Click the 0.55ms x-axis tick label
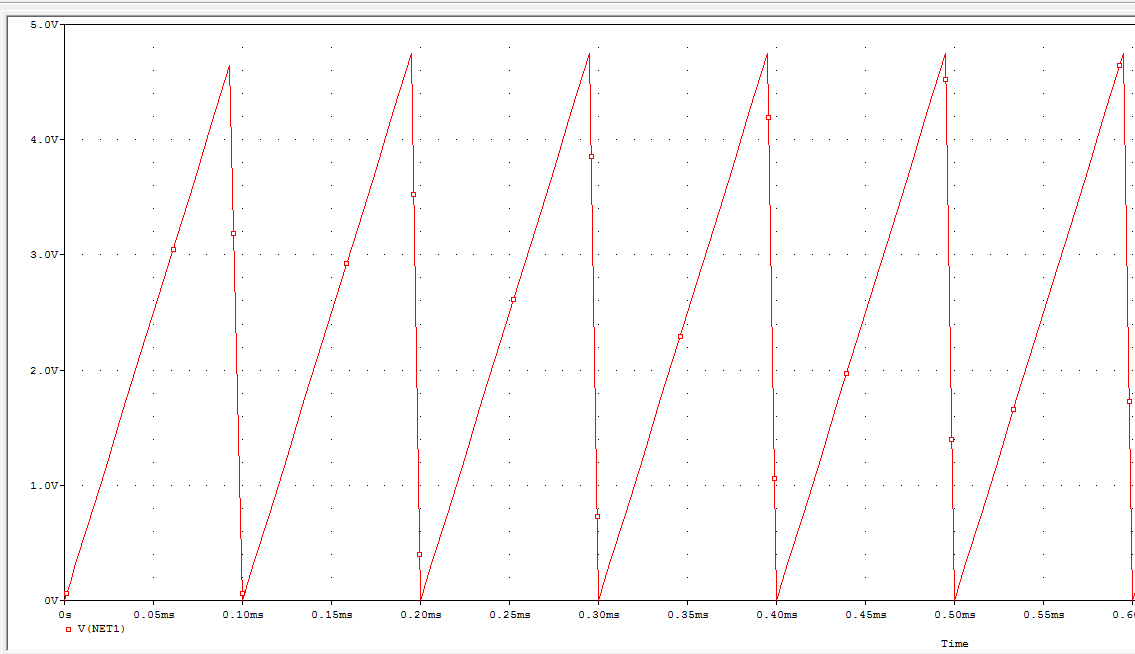 [x=1042, y=614]
